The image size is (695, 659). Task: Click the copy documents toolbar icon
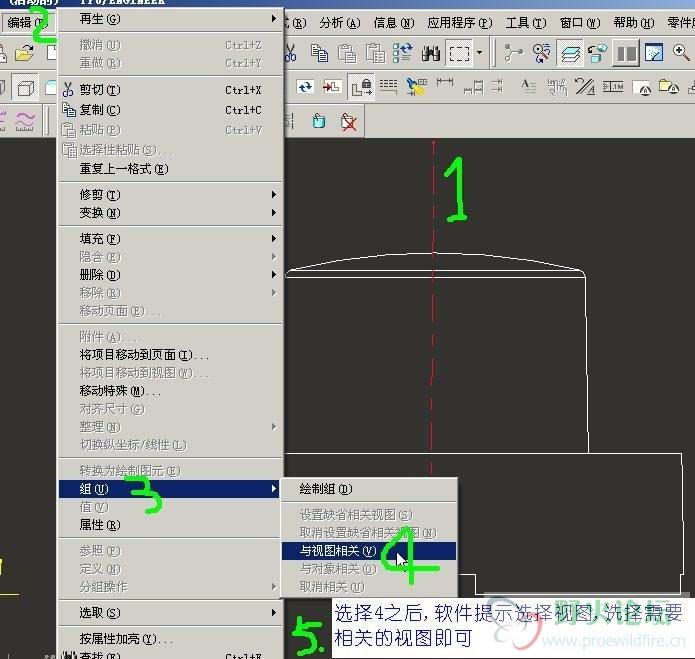point(319,53)
